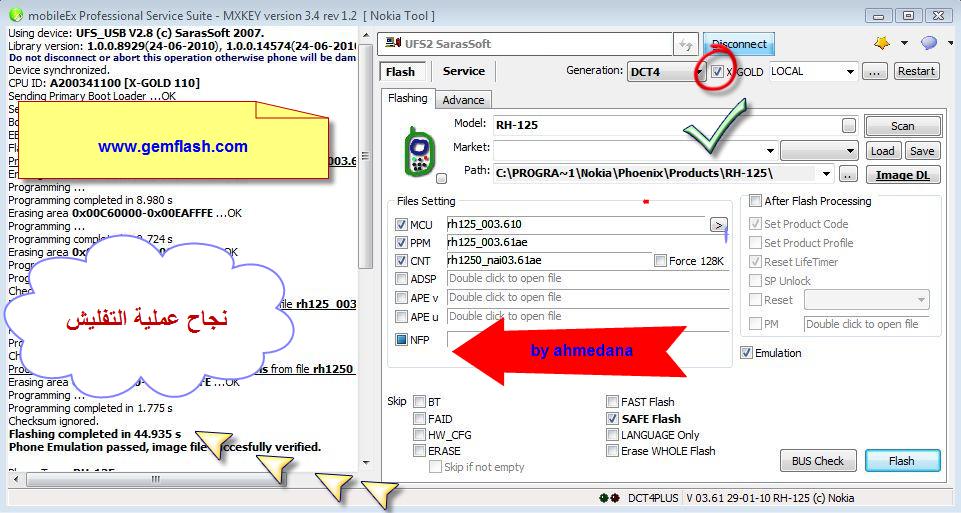Toggle SAFE Flash option
The image size is (961, 513).
tap(612, 419)
